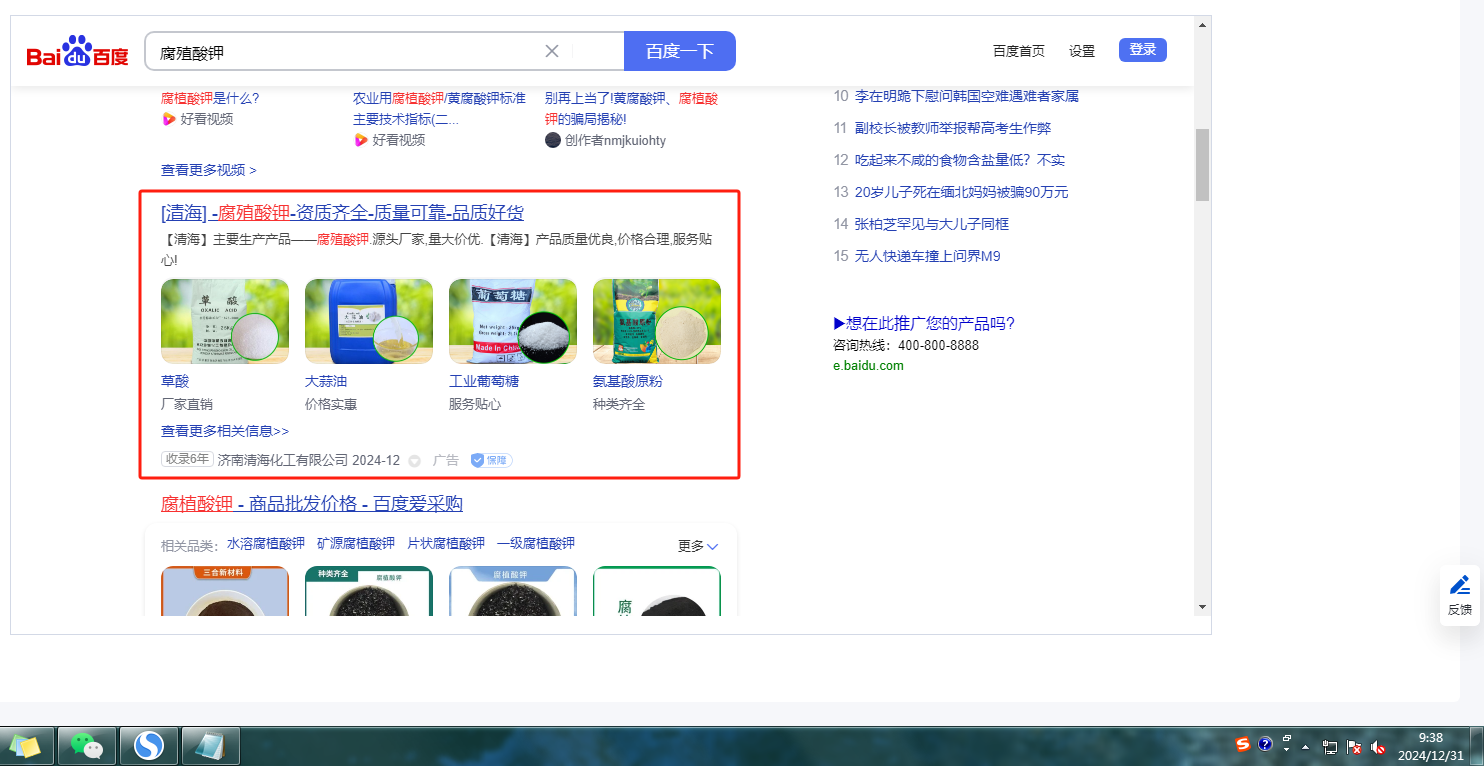Click the 好看视频 icon under 农业用腐植酸钾 video

pyautogui.click(x=360, y=140)
